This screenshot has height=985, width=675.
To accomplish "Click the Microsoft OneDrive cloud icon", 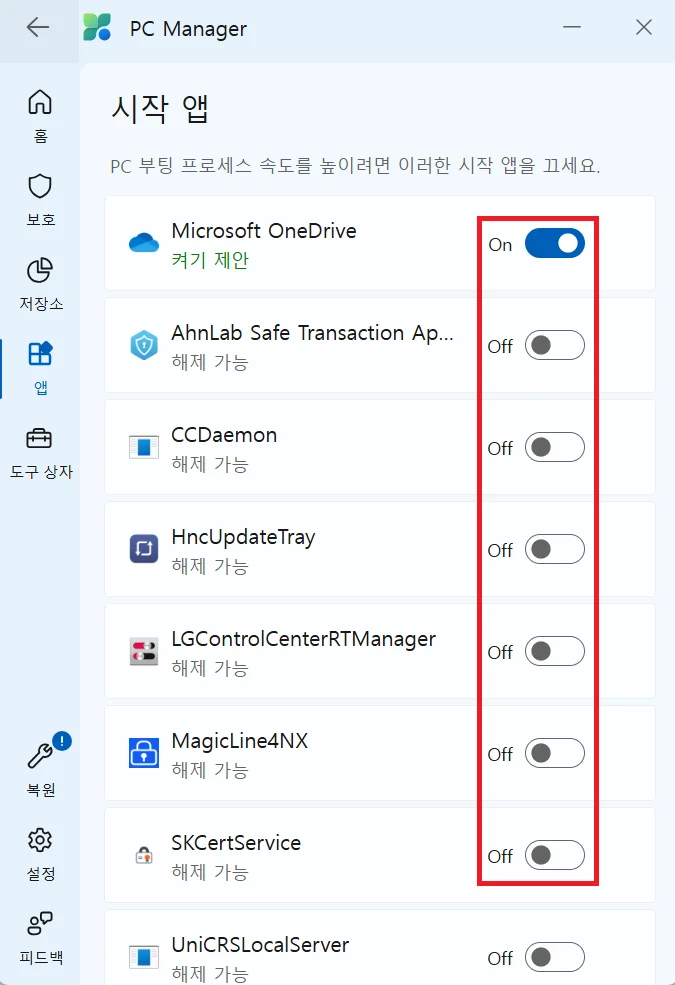I will point(144,242).
